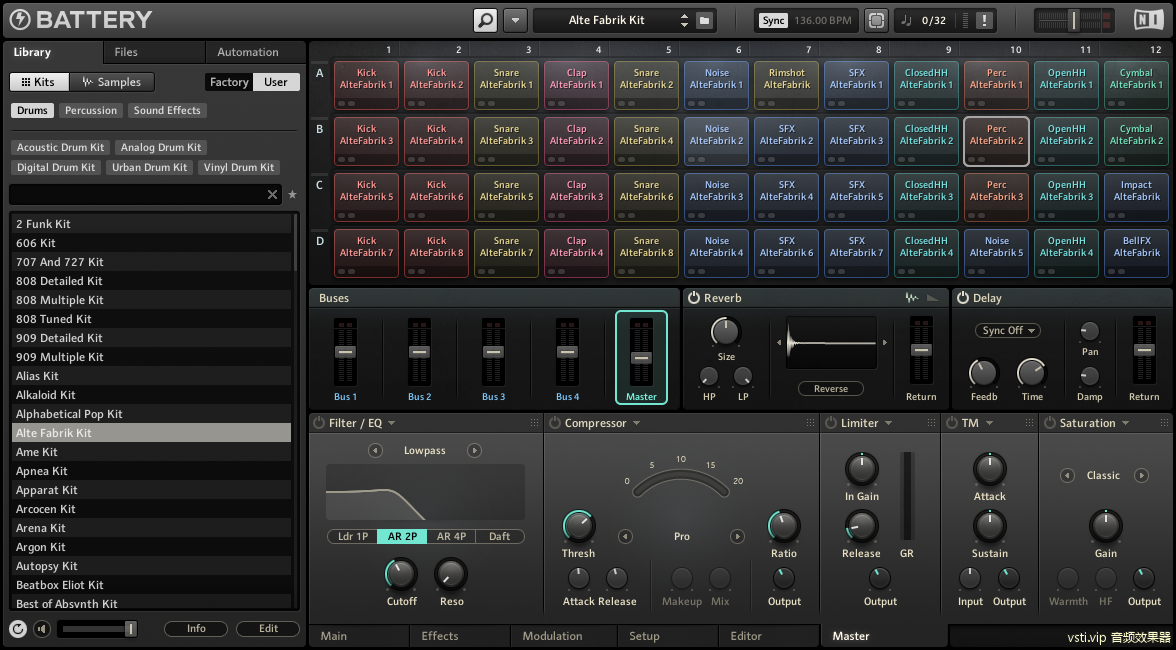
Task: Select next compressor mode arrow near Pro
Action: pyautogui.click(x=737, y=536)
